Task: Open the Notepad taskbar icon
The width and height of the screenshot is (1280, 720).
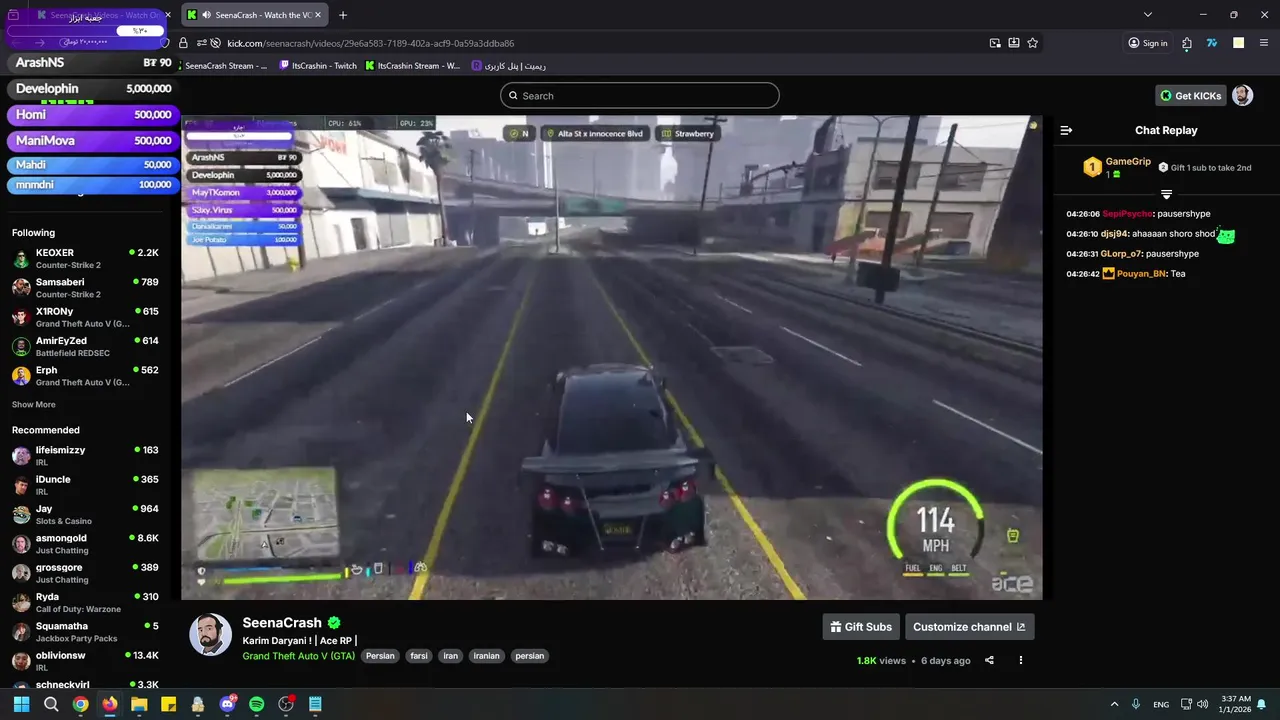Action: 315,704
